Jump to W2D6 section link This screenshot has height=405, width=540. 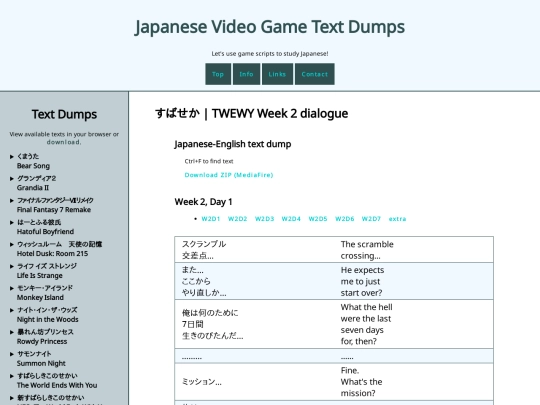coord(344,219)
